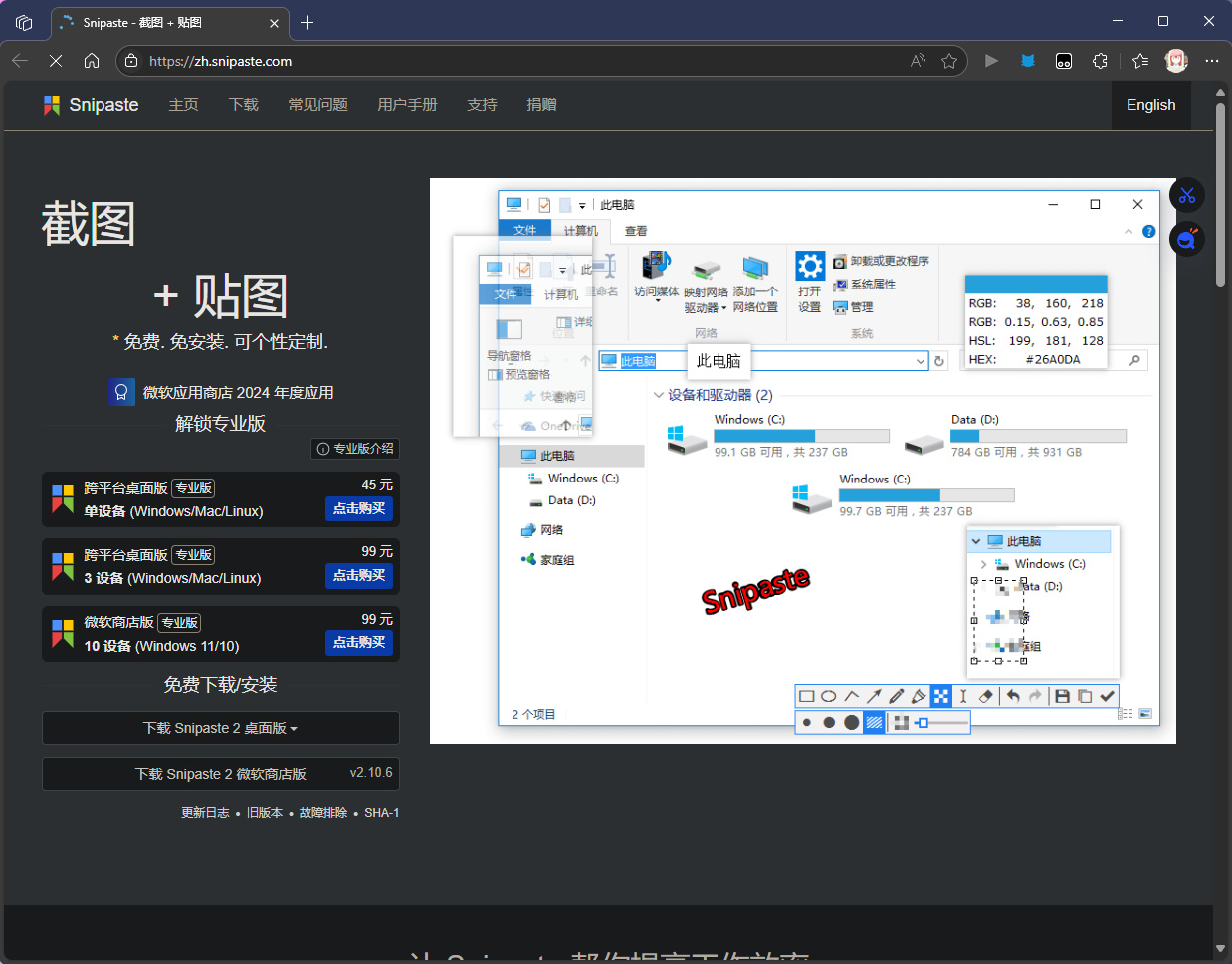Click the 解锁专业版 heading
The height and width of the screenshot is (964, 1232).
tap(221, 424)
